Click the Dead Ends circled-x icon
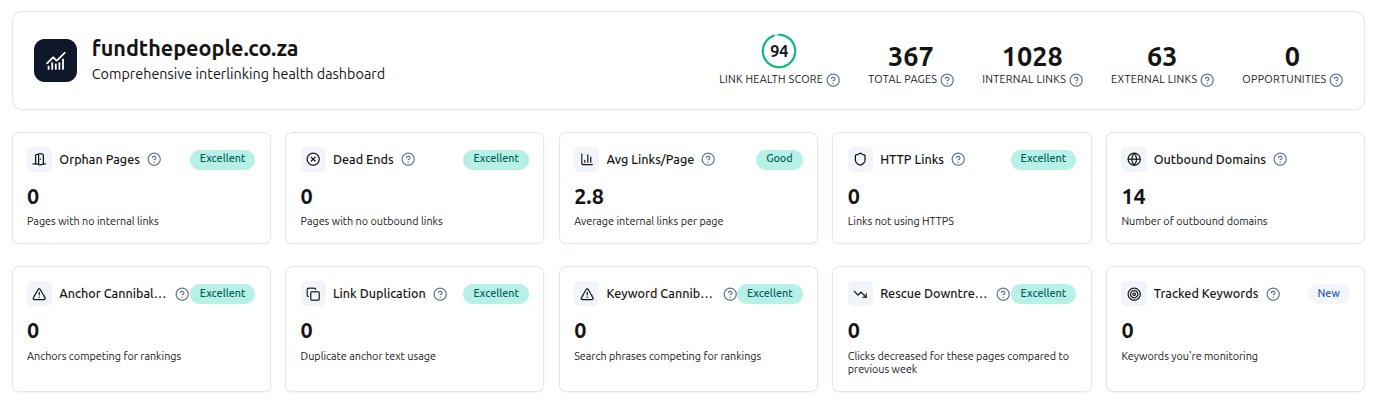This screenshot has width=1375, height=405. coord(313,159)
